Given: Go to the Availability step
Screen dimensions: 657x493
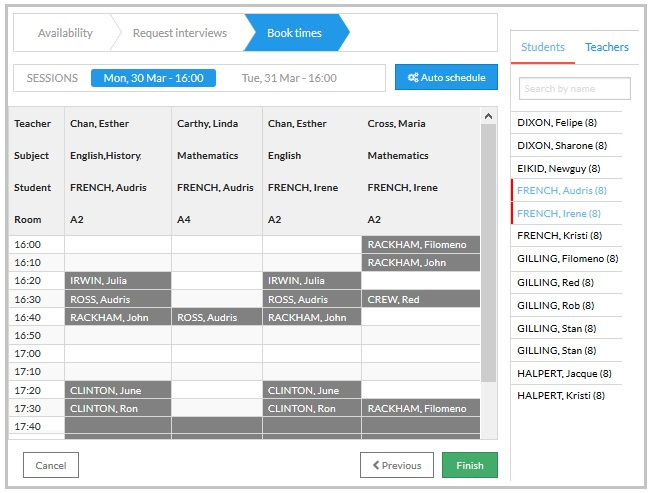Looking at the screenshot, I should (65, 33).
